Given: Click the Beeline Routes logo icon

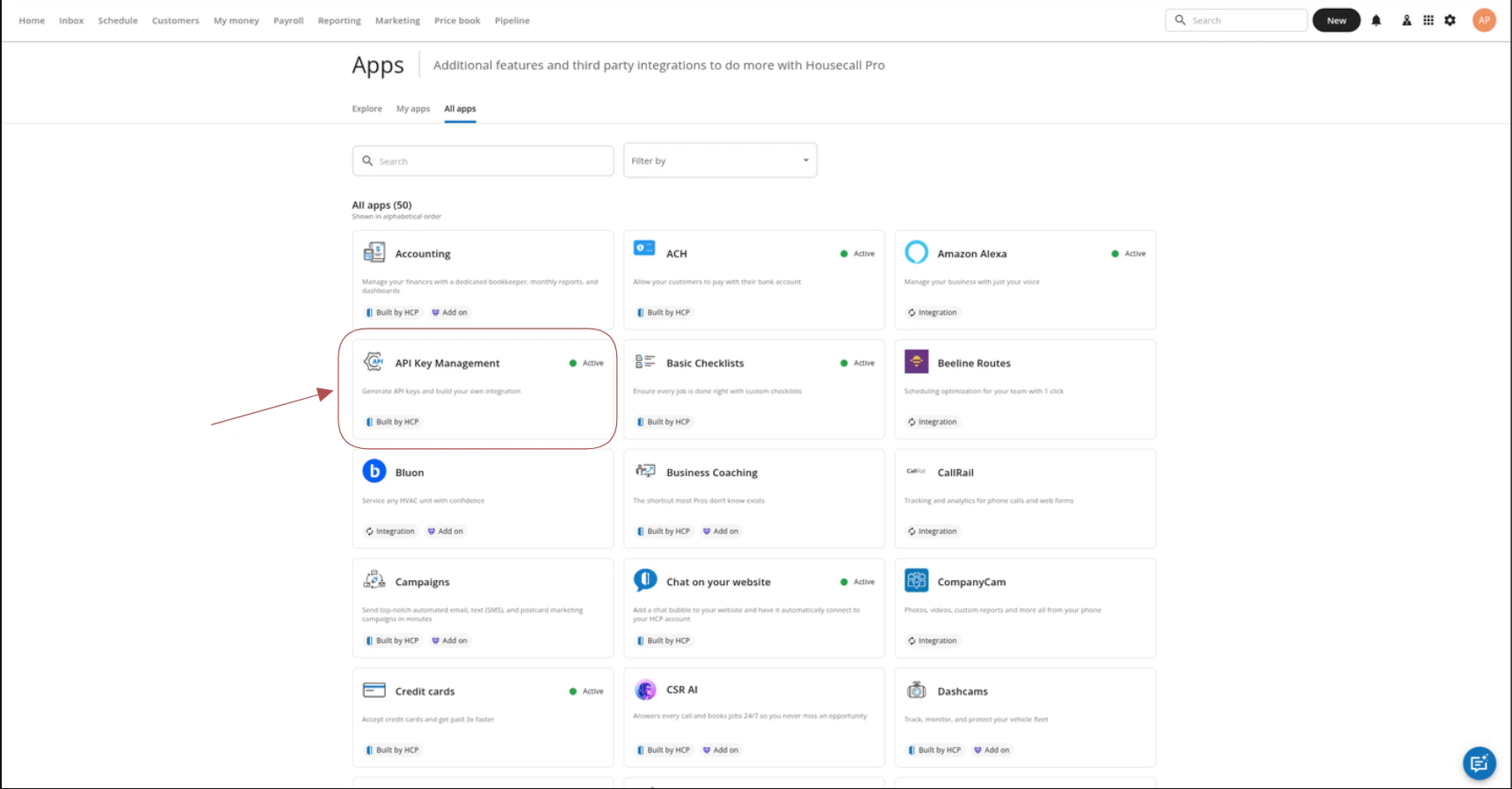Looking at the screenshot, I should [917, 361].
